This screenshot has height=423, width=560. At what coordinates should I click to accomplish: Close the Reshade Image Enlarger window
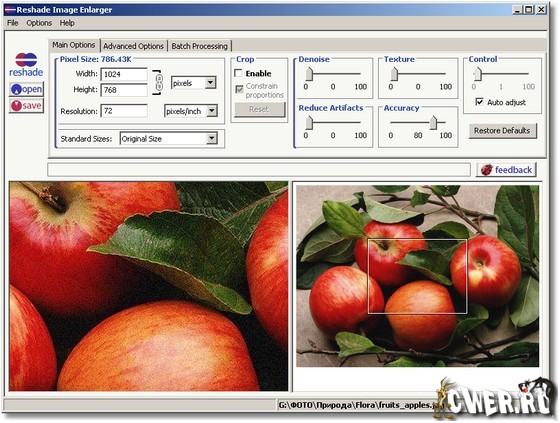(x=541, y=10)
